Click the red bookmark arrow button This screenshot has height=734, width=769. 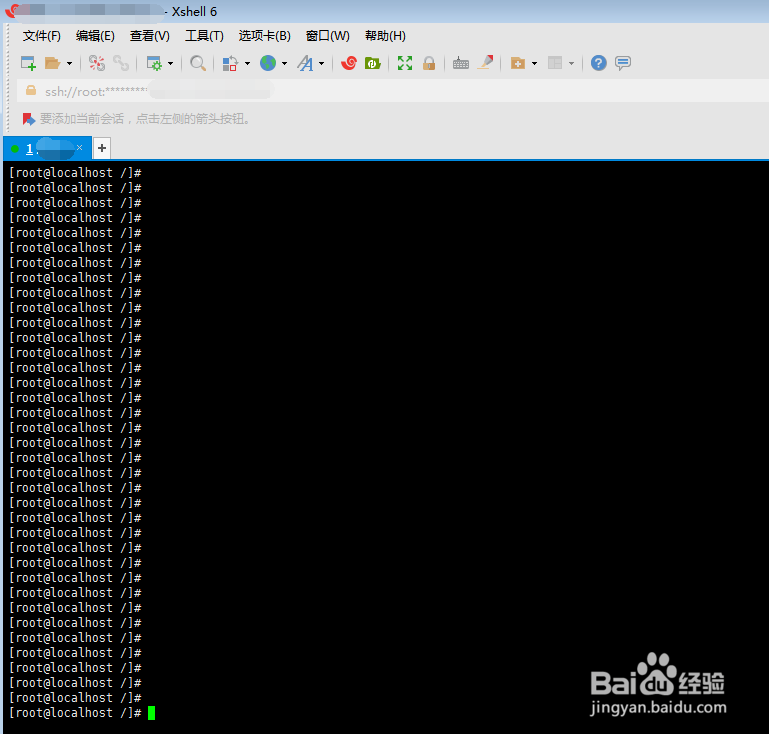coord(28,119)
